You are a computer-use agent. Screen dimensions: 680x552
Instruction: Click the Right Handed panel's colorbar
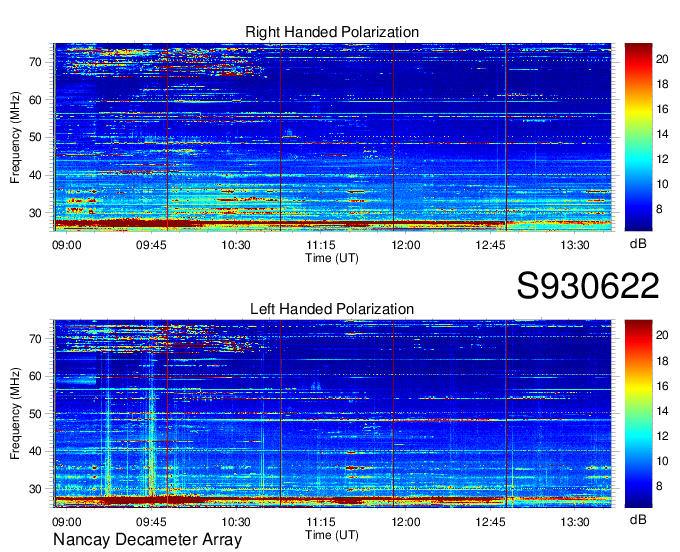[638, 137]
